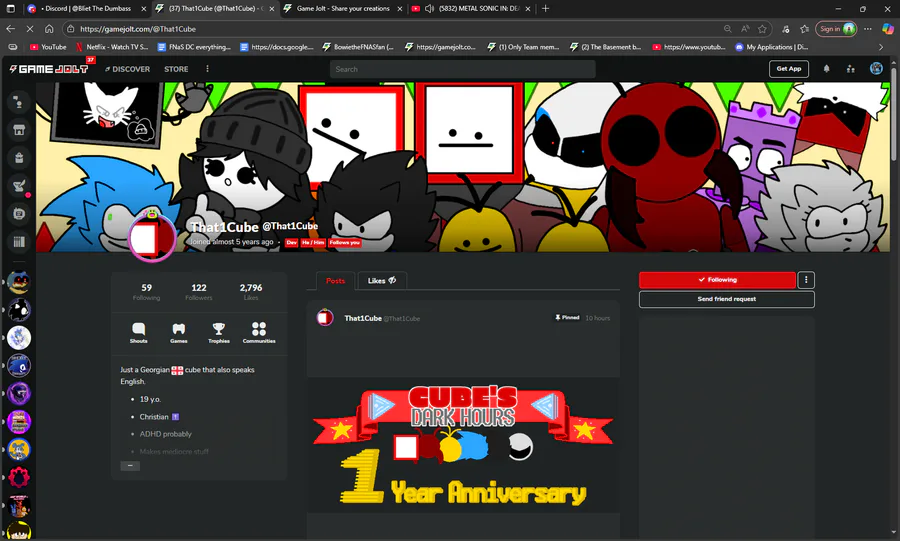Open the 2,796 Likes stat
The image size is (900, 541).
[251, 291]
